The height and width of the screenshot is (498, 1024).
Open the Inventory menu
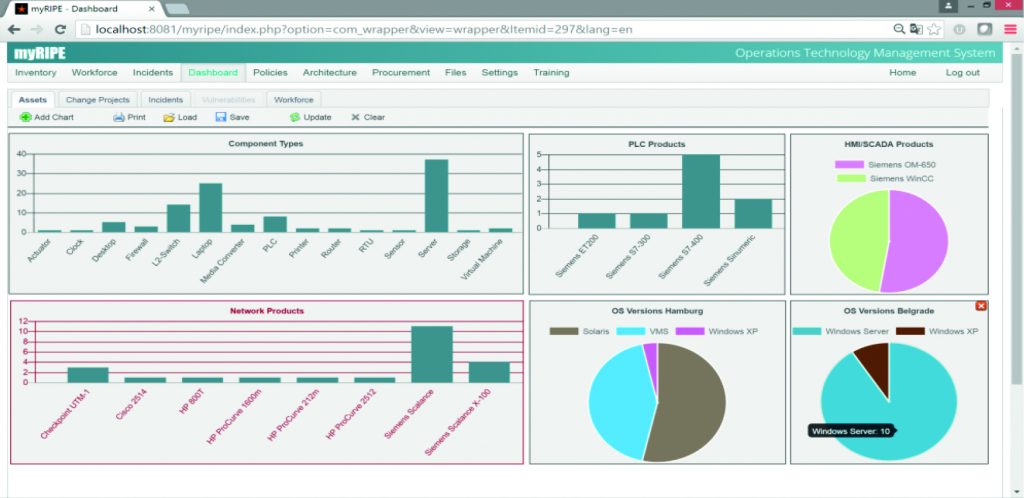click(36, 72)
